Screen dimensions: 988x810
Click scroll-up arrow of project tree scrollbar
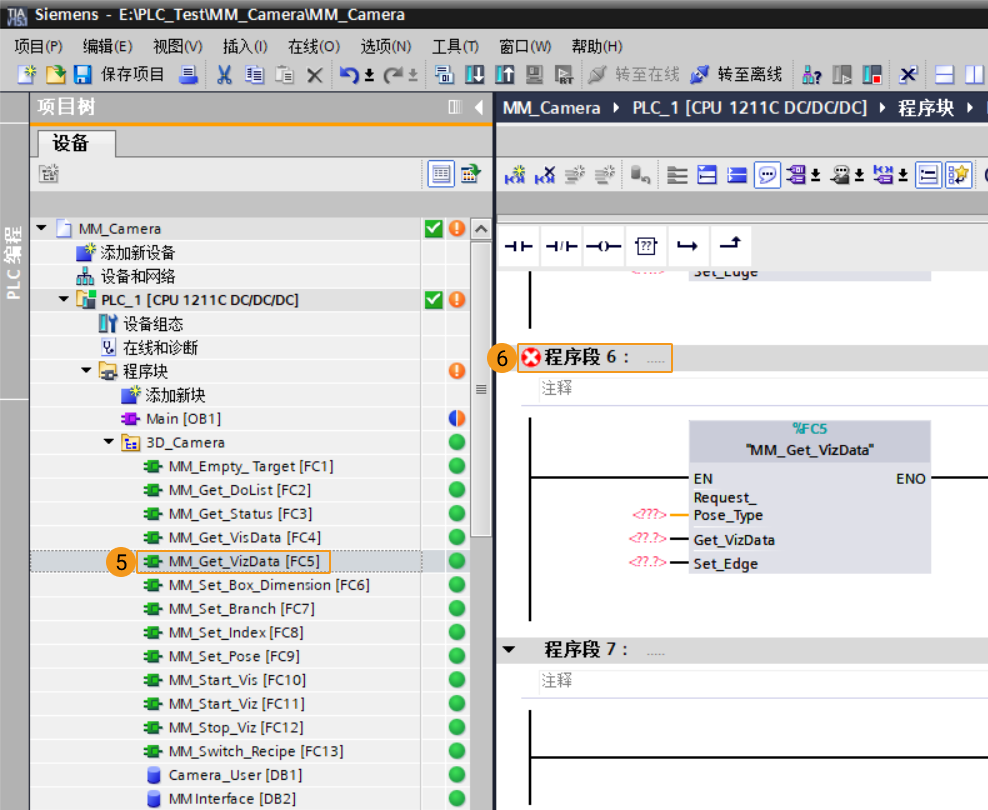tap(481, 229)
